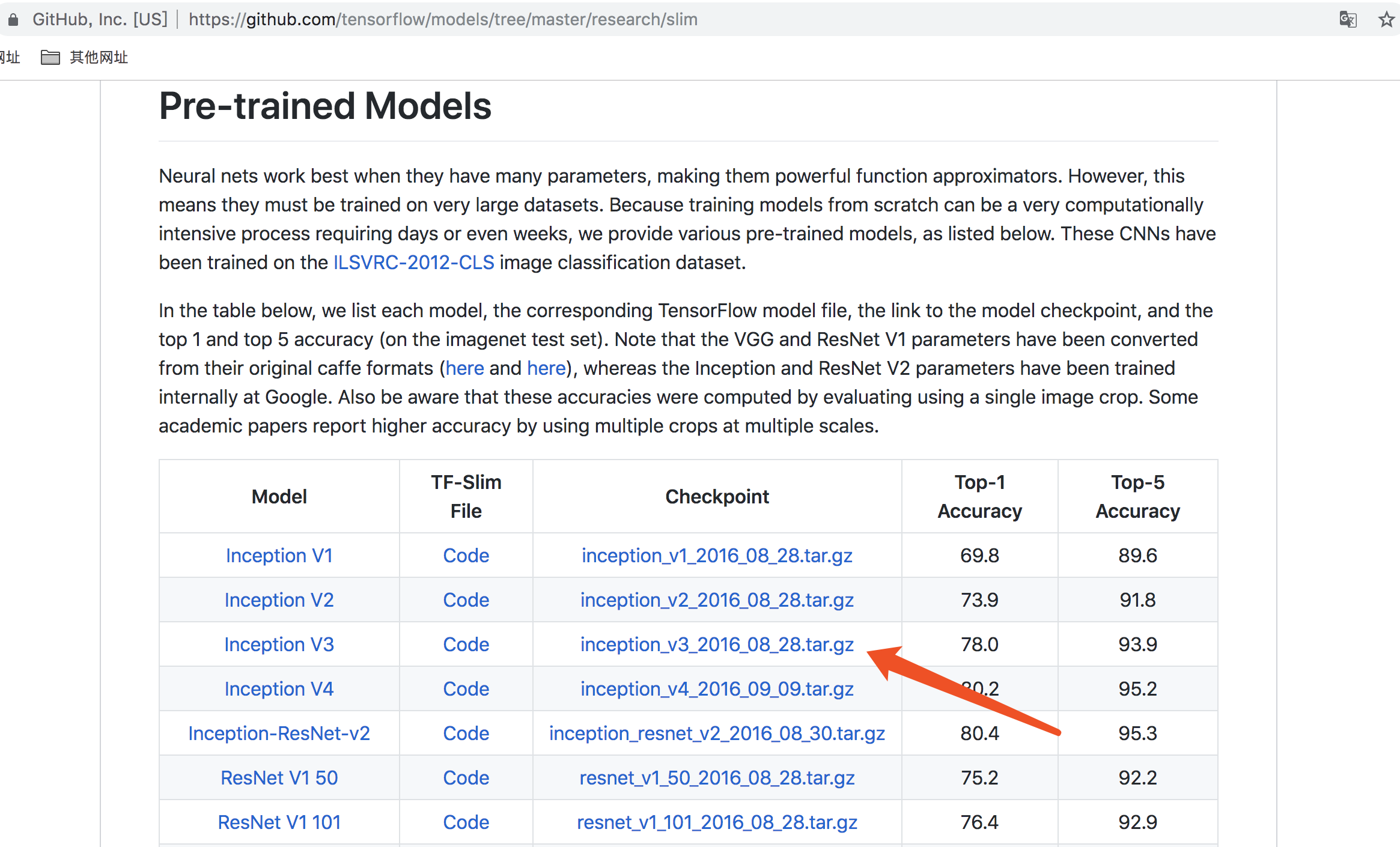Open the Inception V4 model link
Viewport: 1400px width, 847px height.
pyautogui.click(x=279, y=689)
